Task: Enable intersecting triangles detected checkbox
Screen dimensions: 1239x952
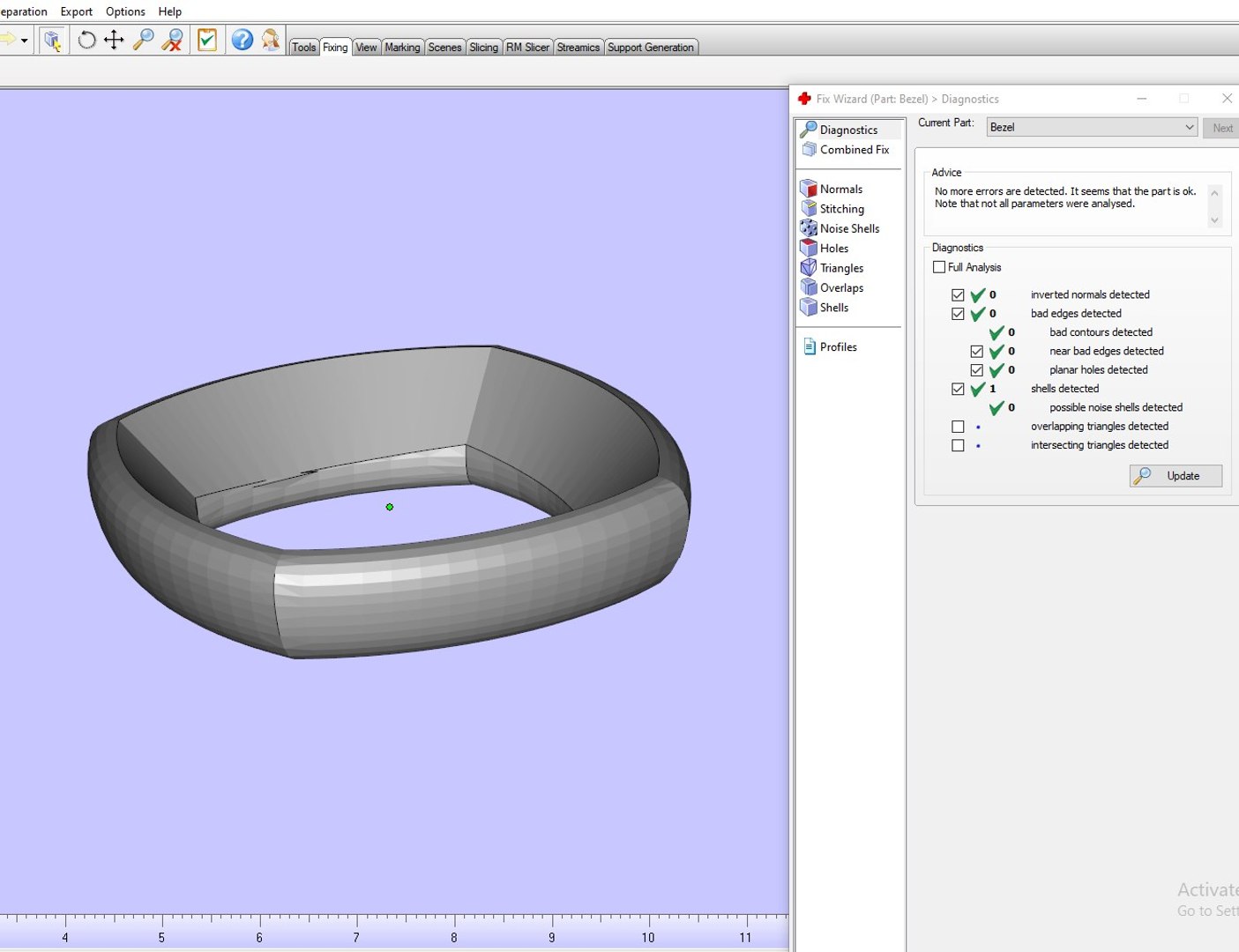Action: tap(958, 446)
